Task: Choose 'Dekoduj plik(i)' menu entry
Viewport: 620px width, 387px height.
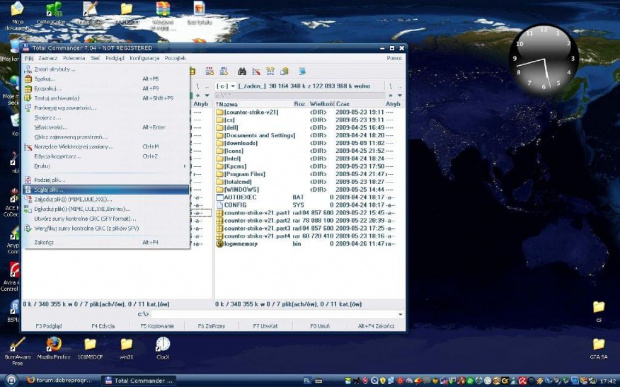Action: 106,209
